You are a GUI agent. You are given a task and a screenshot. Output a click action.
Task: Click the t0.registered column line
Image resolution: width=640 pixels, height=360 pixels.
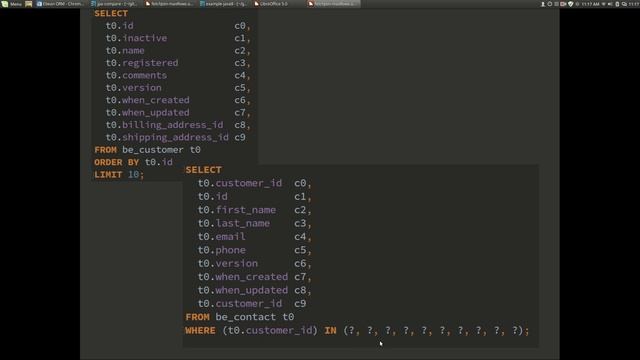point(178,63)
